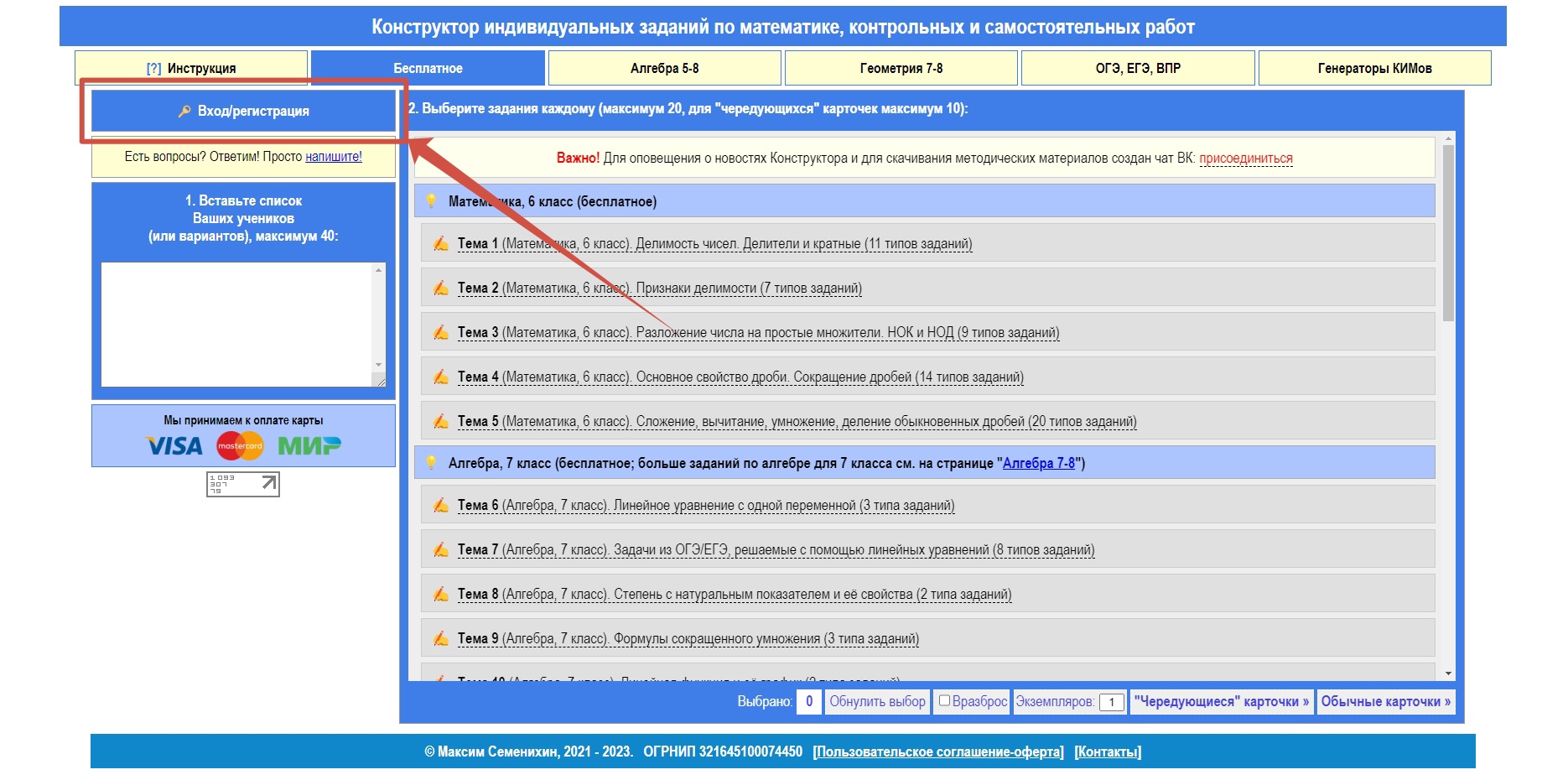The width and height of the screenshot is (1568, 780).
Task: Click the visitor counter icon below payment cards
Action: pyautogui.click(x=242, y=484)
